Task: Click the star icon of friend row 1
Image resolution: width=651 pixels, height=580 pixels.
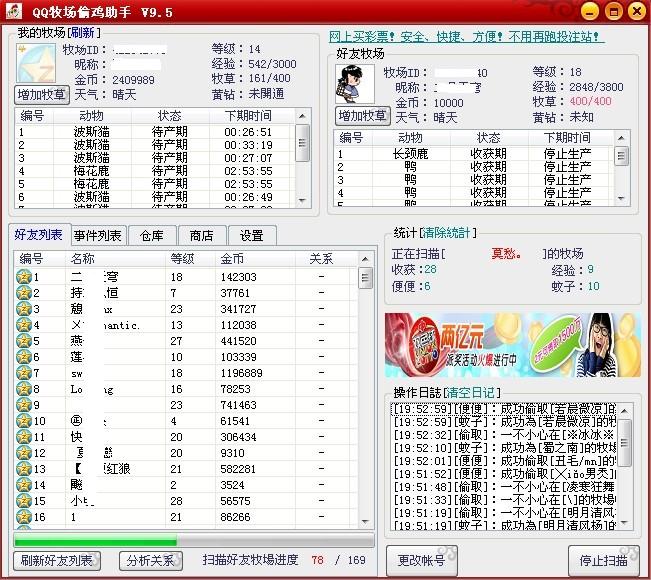Action: pos(24,277)
